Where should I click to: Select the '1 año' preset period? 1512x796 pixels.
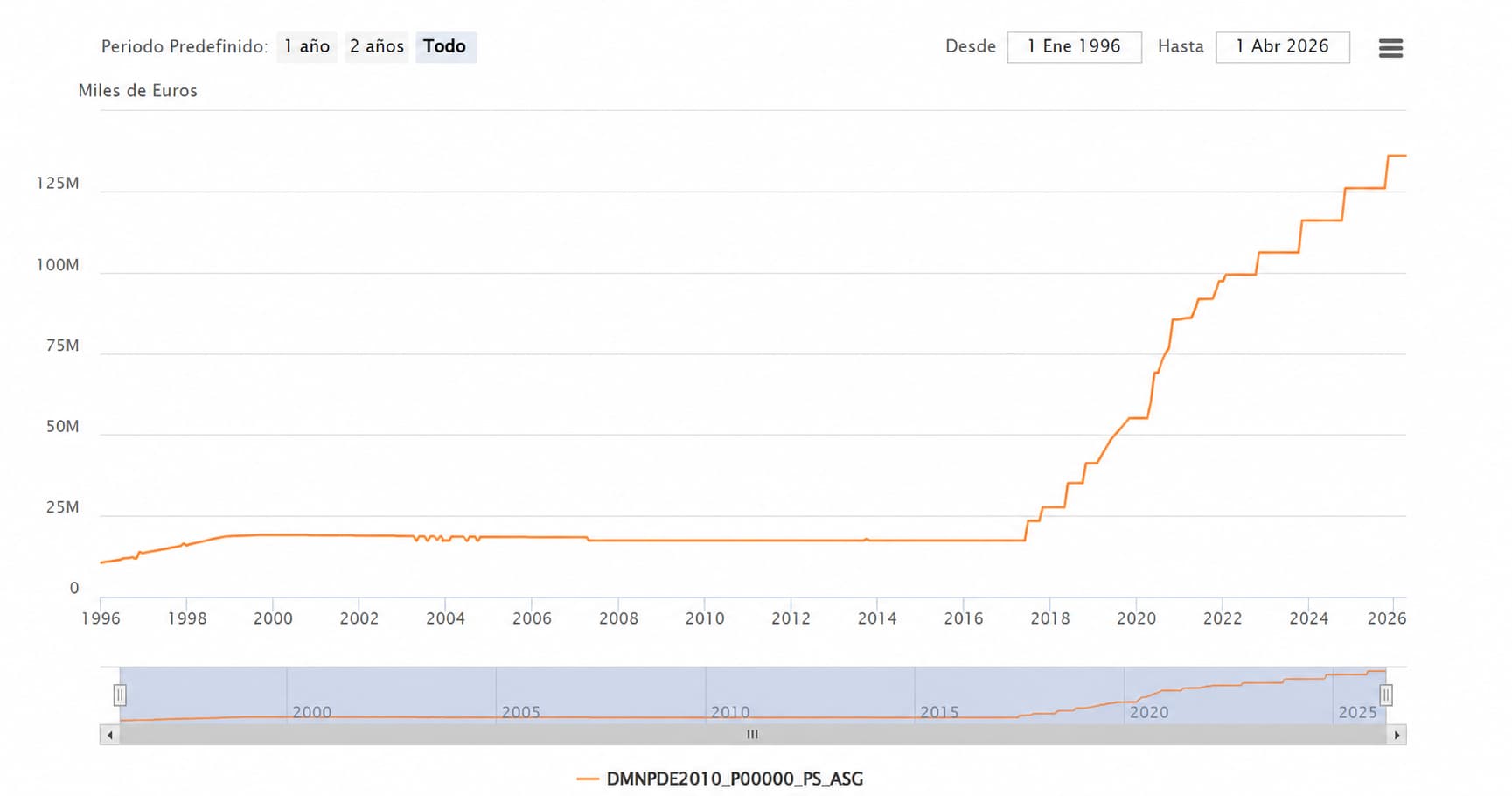pyautogui.click(x=307, y=46)
